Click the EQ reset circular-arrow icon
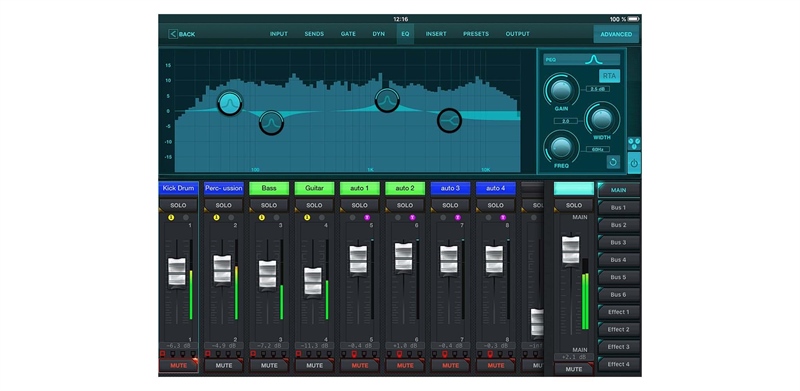Image resolution: width=800 pixels, height=391 pixels. point(613,162)
